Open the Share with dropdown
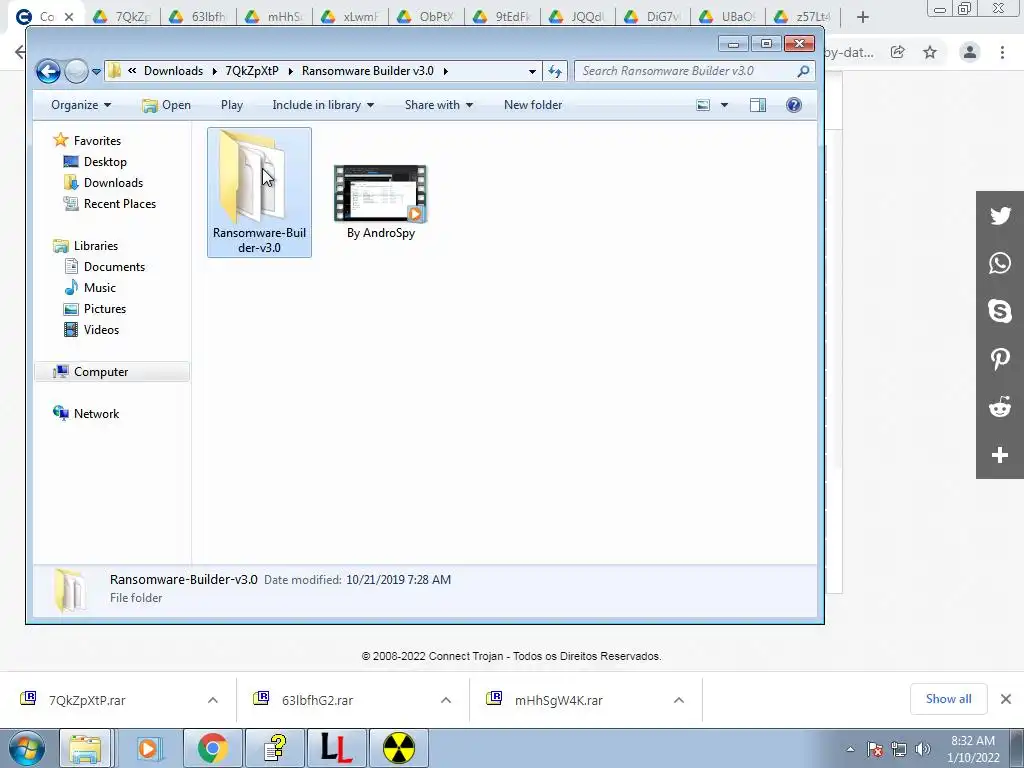1024x768 pixels. point(439,104)
